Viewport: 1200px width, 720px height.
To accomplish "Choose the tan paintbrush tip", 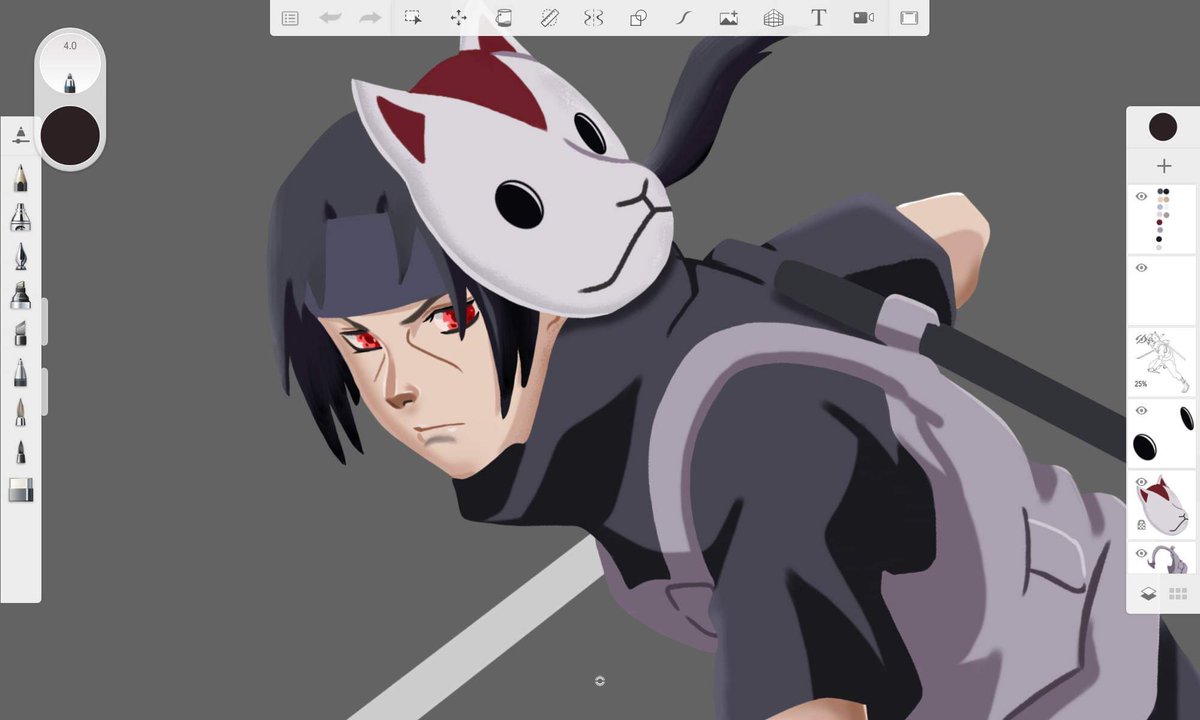I will [x=21, y=412].
